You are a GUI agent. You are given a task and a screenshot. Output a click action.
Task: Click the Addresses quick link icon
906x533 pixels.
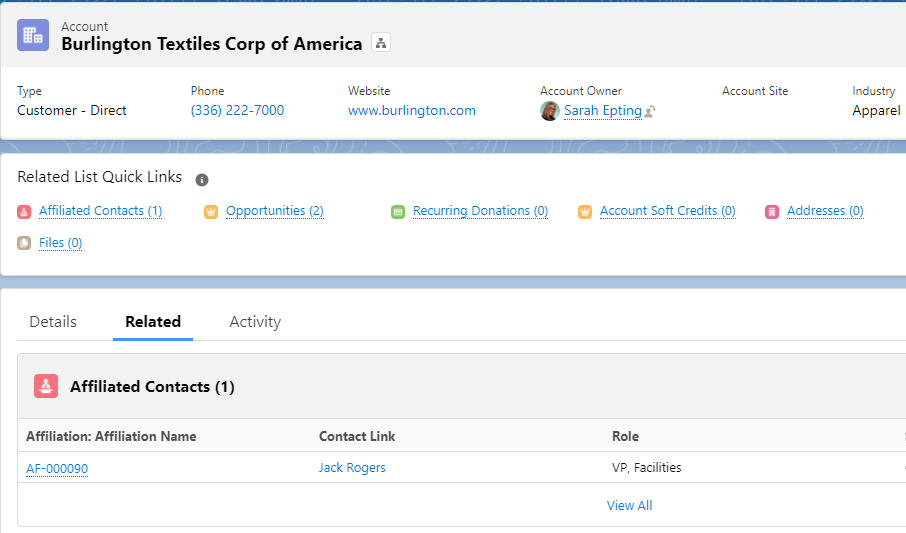(x=772, y=212)
